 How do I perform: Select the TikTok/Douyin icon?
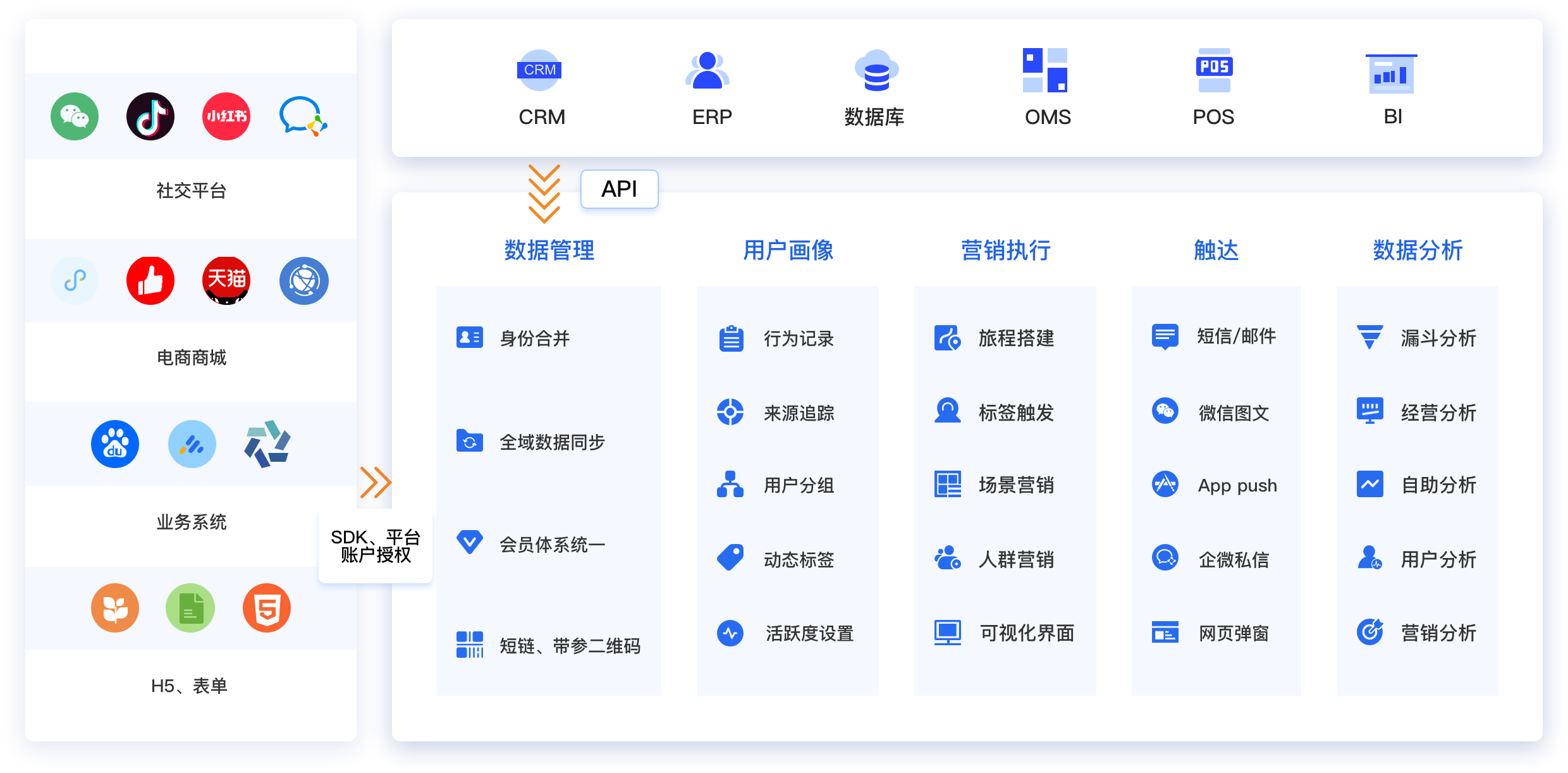tap(150, 116)
